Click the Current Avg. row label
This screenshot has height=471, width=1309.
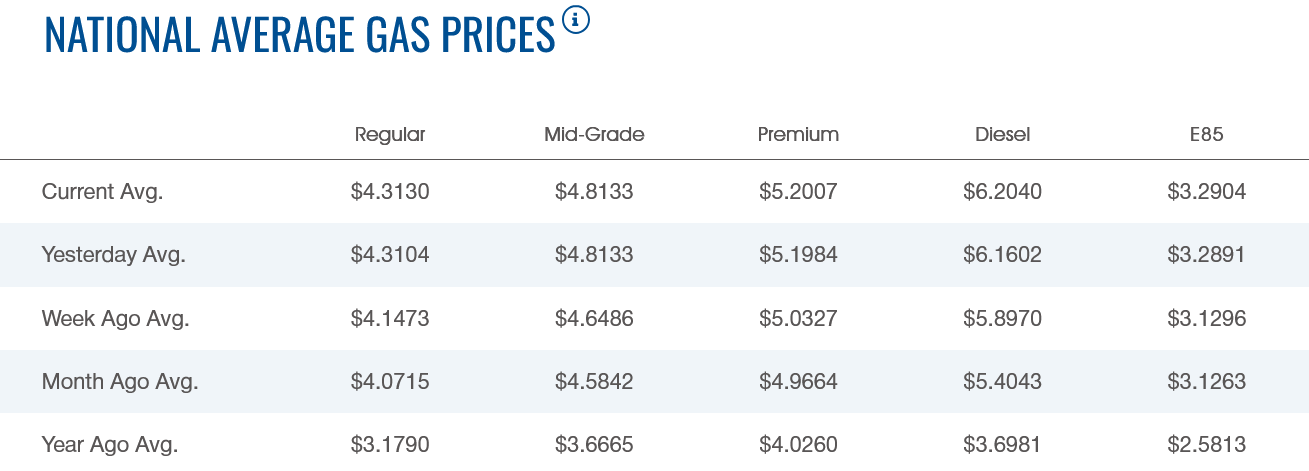pyautogui.click(x=102, y=192)
